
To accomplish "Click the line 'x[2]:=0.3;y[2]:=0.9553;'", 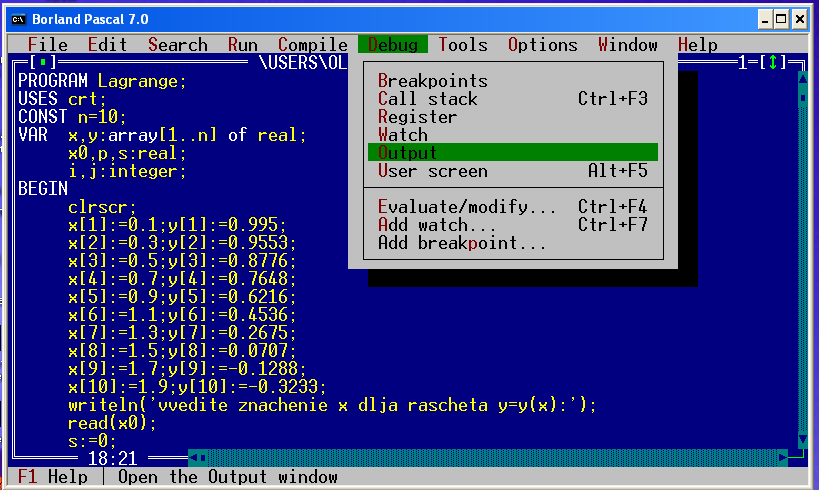I will [x=182, y=243].
